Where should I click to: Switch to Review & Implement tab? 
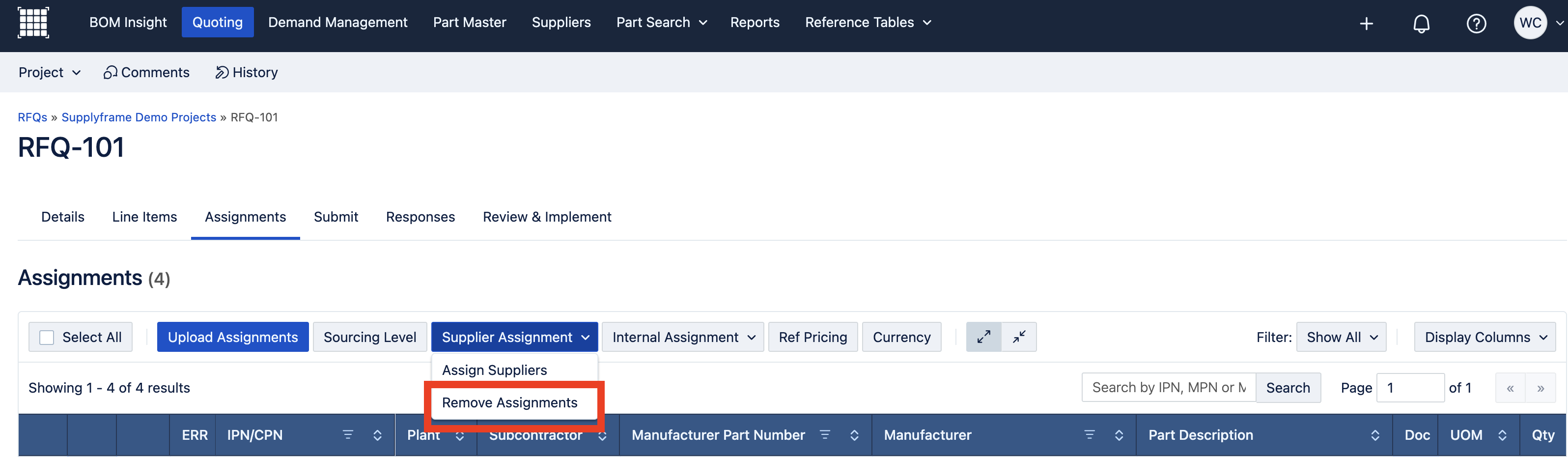[x=547, y=217]
